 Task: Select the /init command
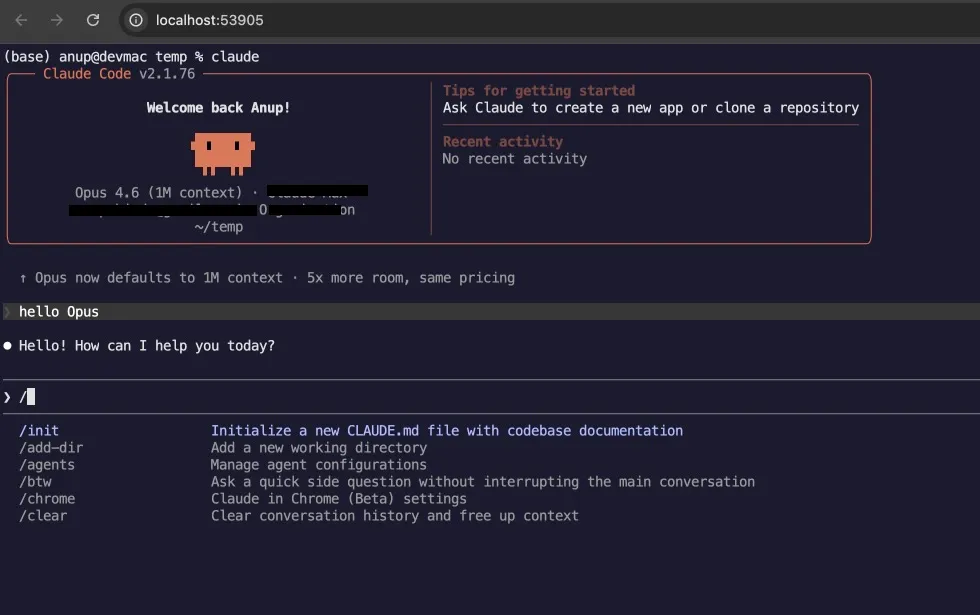[x=39, y=431]
